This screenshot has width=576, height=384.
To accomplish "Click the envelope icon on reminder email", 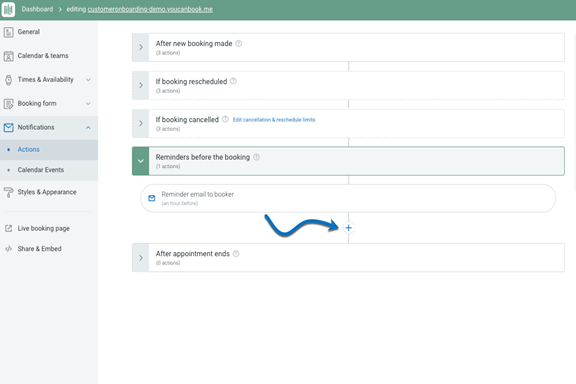I will 152,198.
